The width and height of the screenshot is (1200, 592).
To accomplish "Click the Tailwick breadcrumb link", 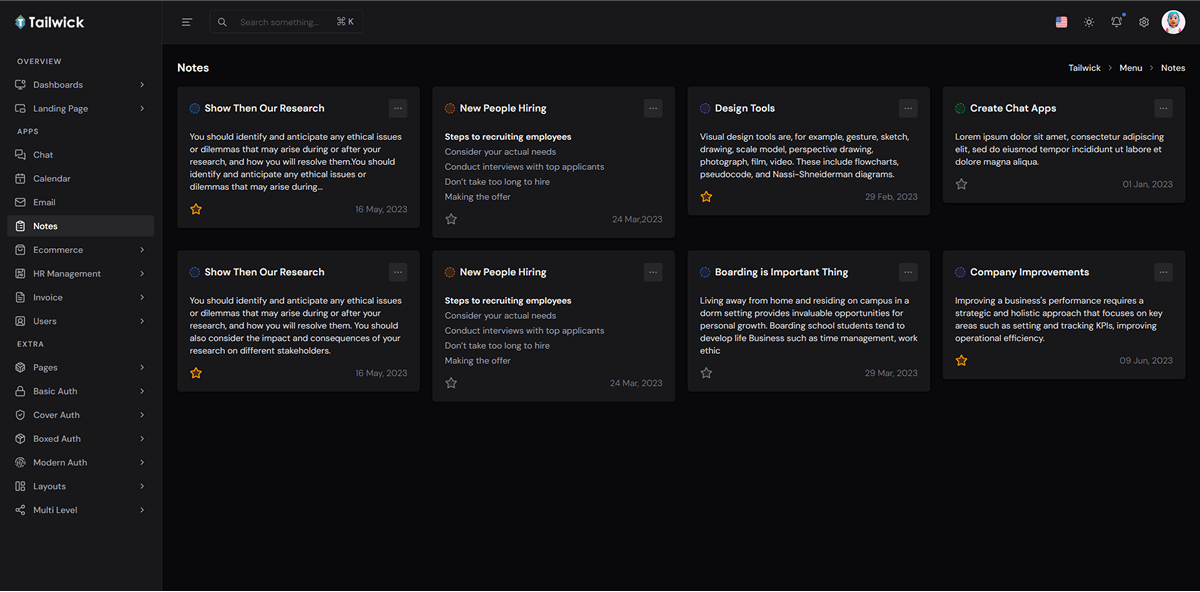I will point(1084,68).
